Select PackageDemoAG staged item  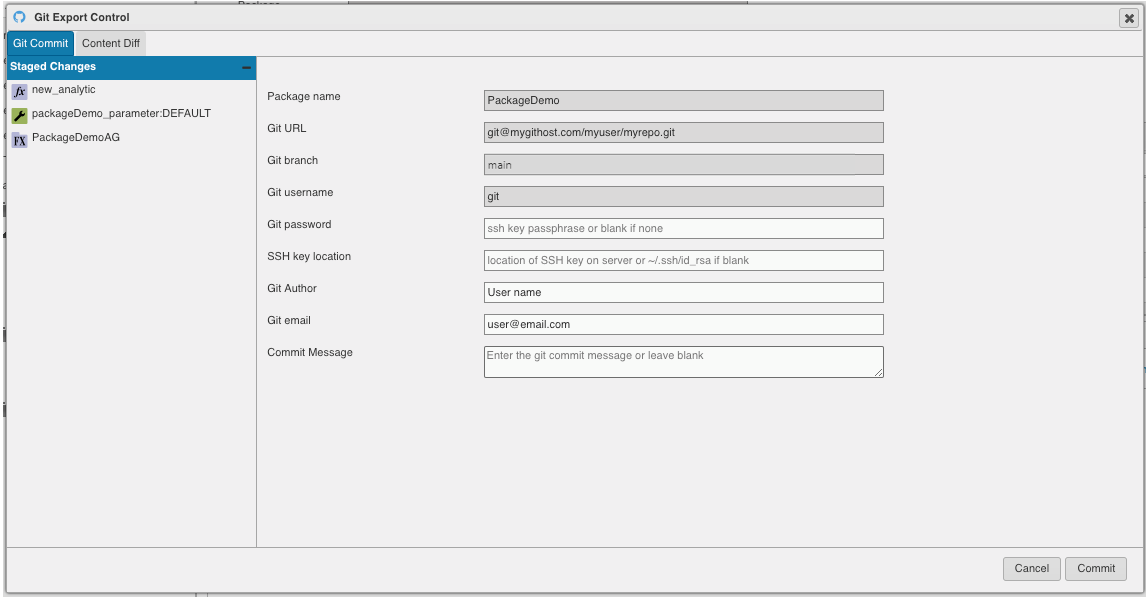pyautogui.click(x=76, y=137)
